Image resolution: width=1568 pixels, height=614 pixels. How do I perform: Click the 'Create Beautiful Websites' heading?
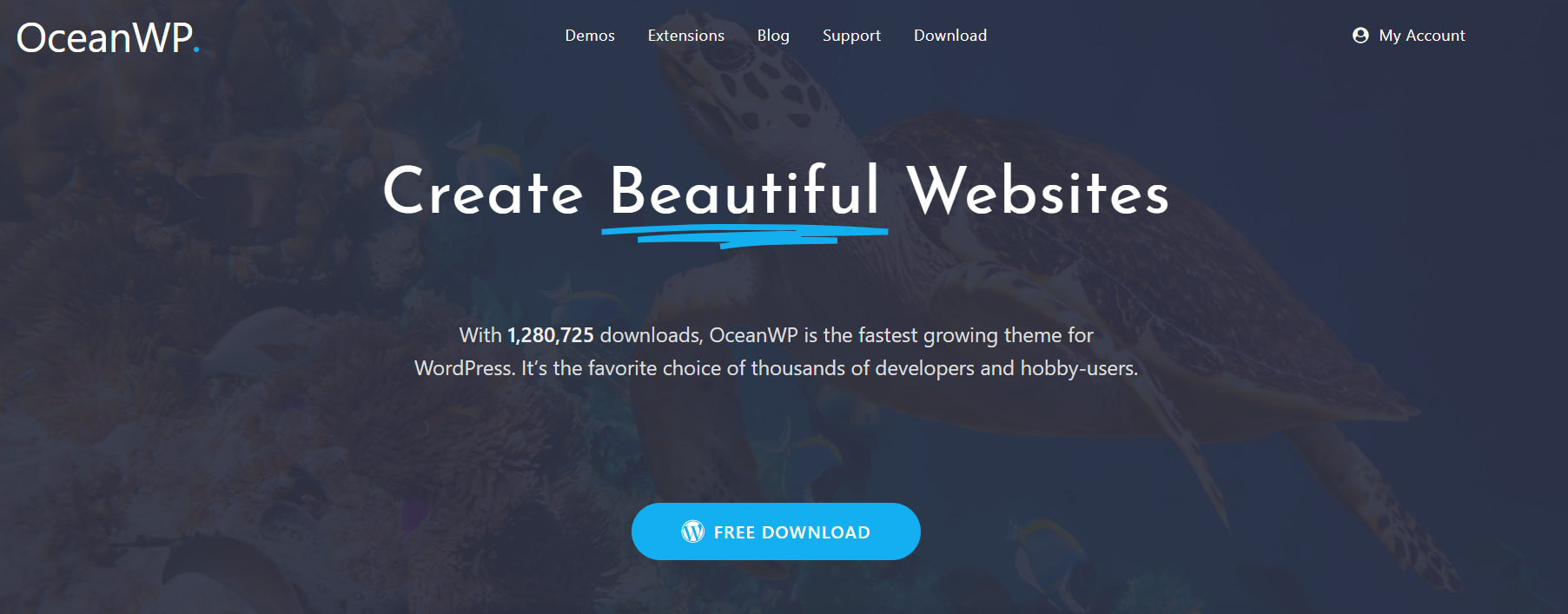[776, 192]
